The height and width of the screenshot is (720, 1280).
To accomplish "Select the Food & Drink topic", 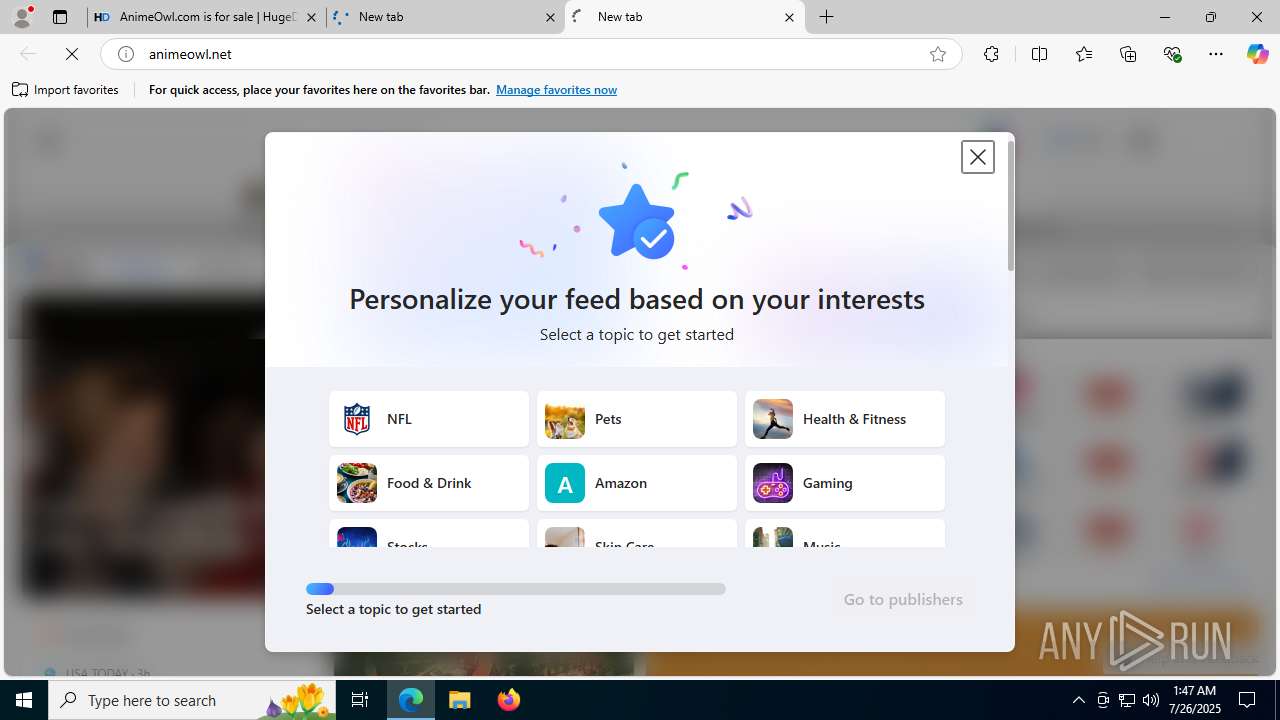I will 429,483.
